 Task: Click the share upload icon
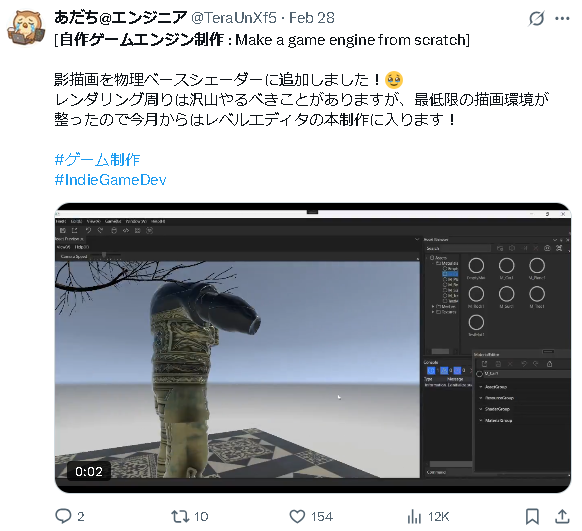pos(562,516)
